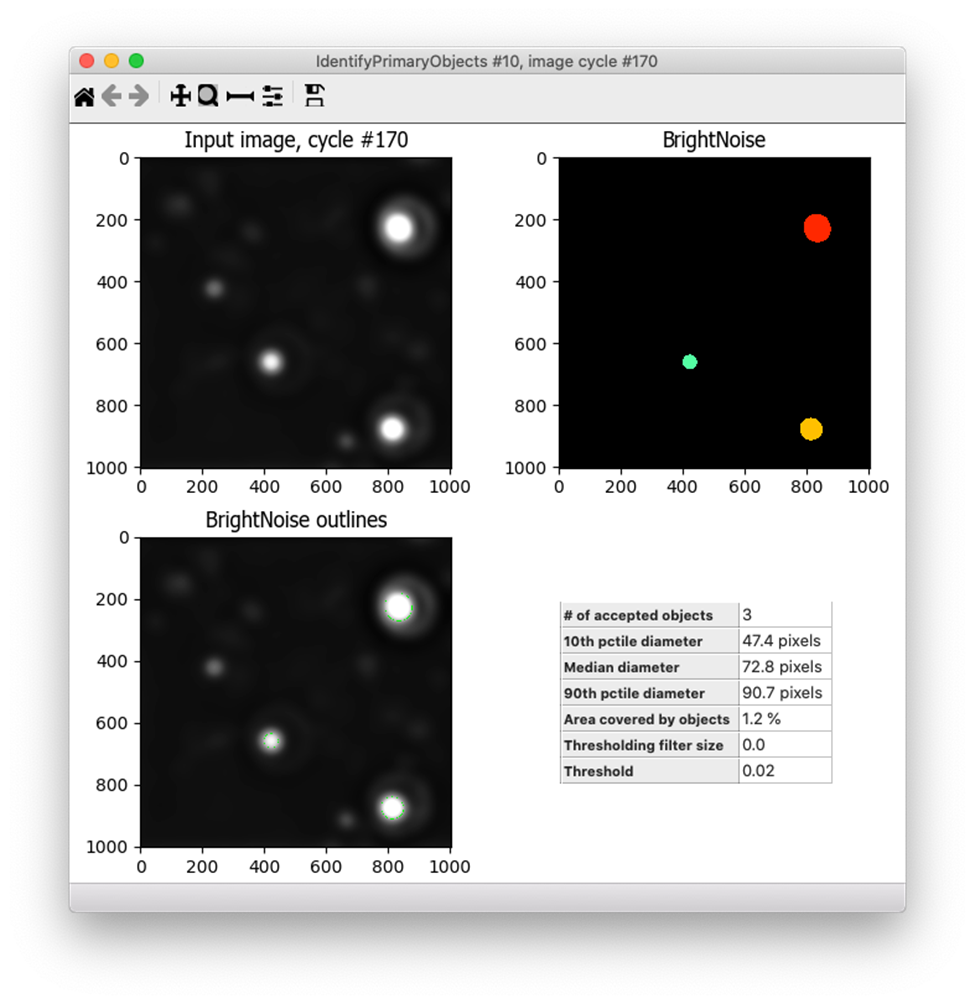Select the Pan axes tool
The height and width of the screenshot is (1004, 975).
(180, 97)
